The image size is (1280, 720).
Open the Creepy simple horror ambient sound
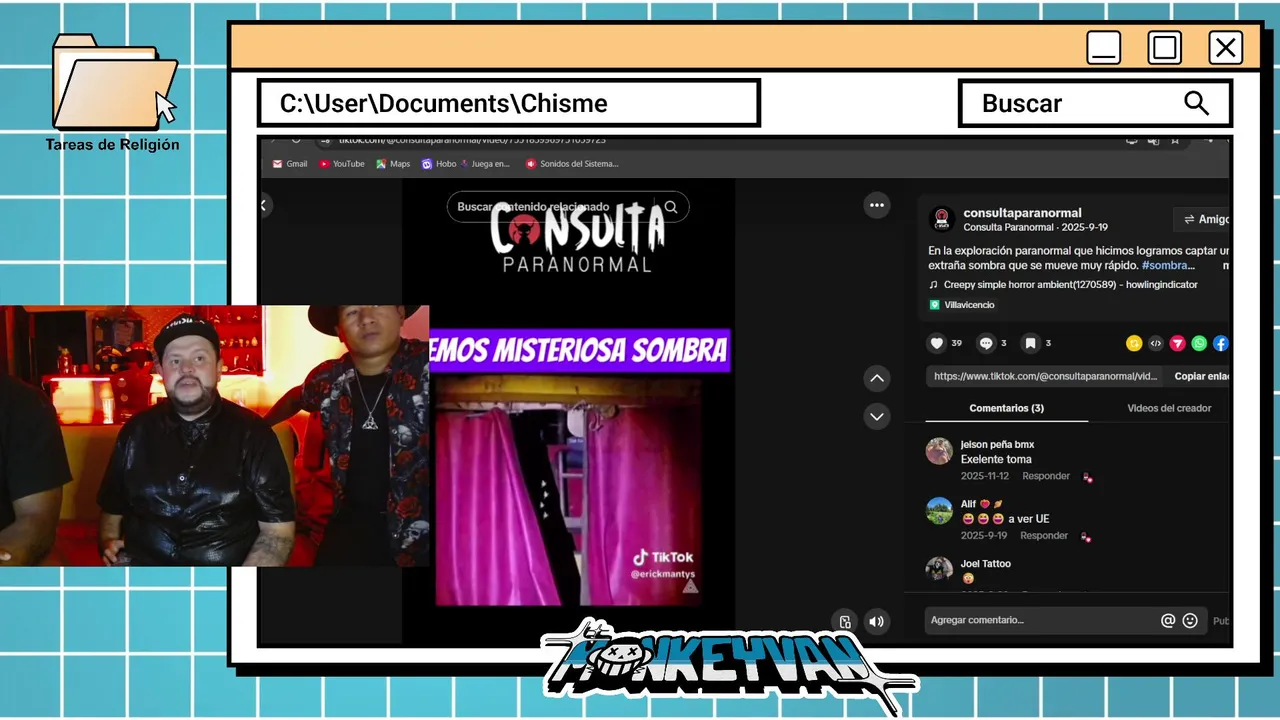tap(1063, 285)
